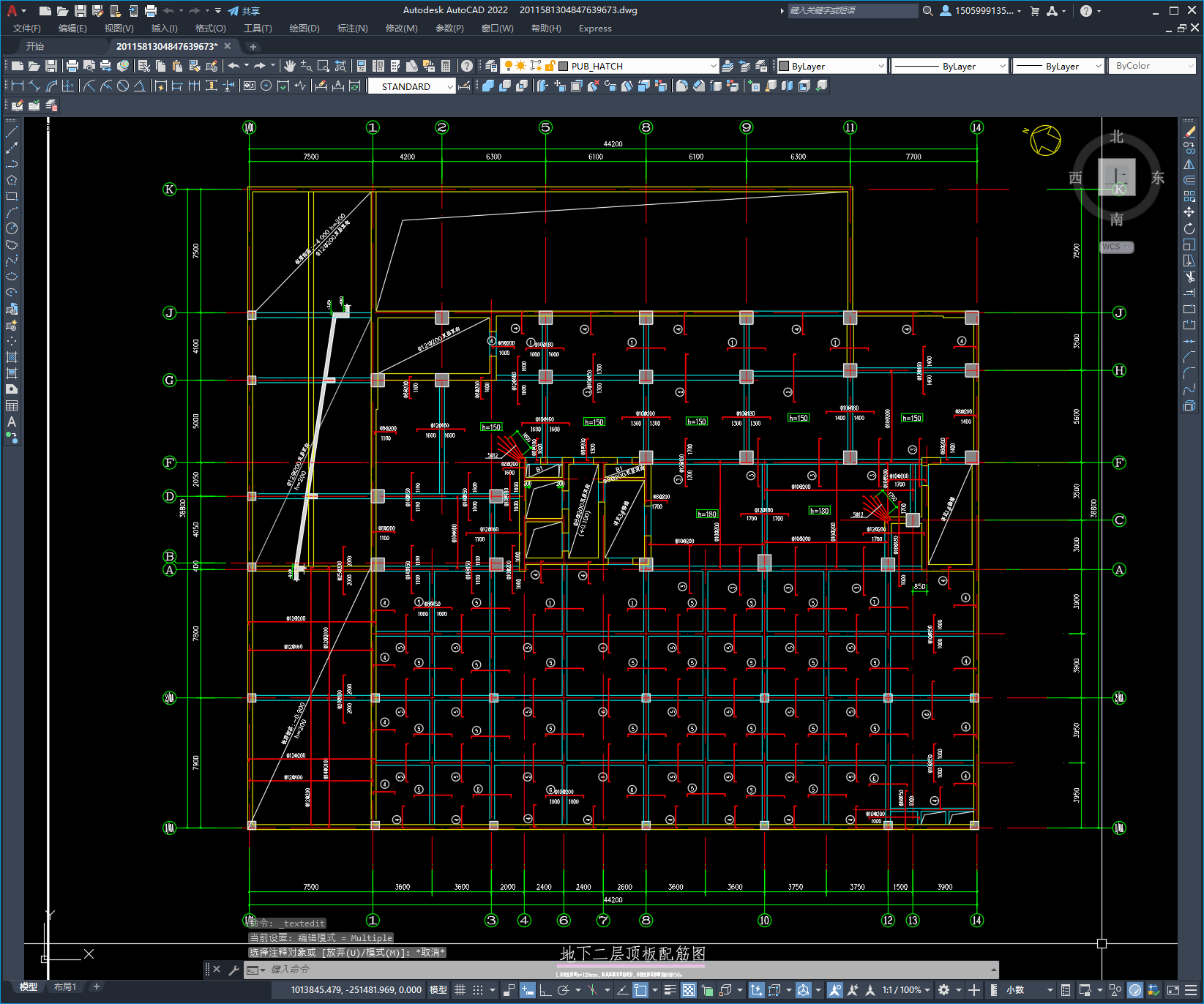Select the Mirror tool in modify toolbar
1204x1004 pixels.
[1189, 165]
